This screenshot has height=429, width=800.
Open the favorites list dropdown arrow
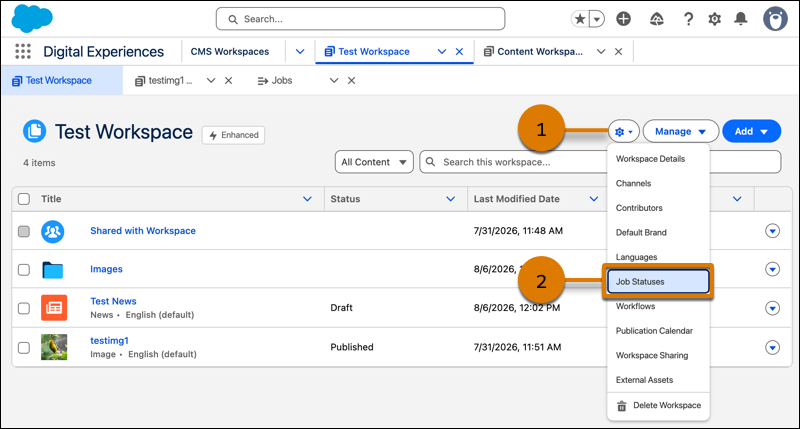click(597, 19)
